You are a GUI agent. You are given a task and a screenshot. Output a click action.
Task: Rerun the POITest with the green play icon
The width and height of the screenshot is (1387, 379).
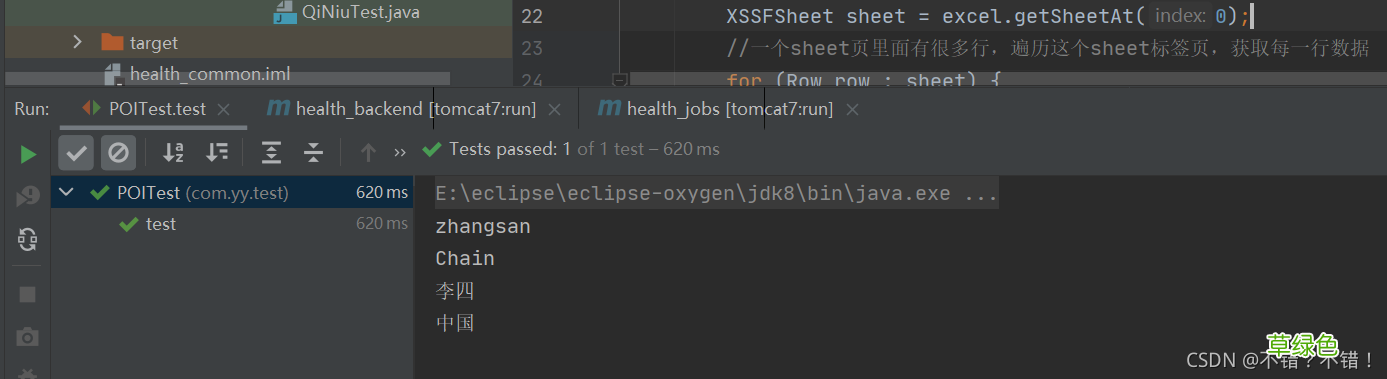[28, 153]
